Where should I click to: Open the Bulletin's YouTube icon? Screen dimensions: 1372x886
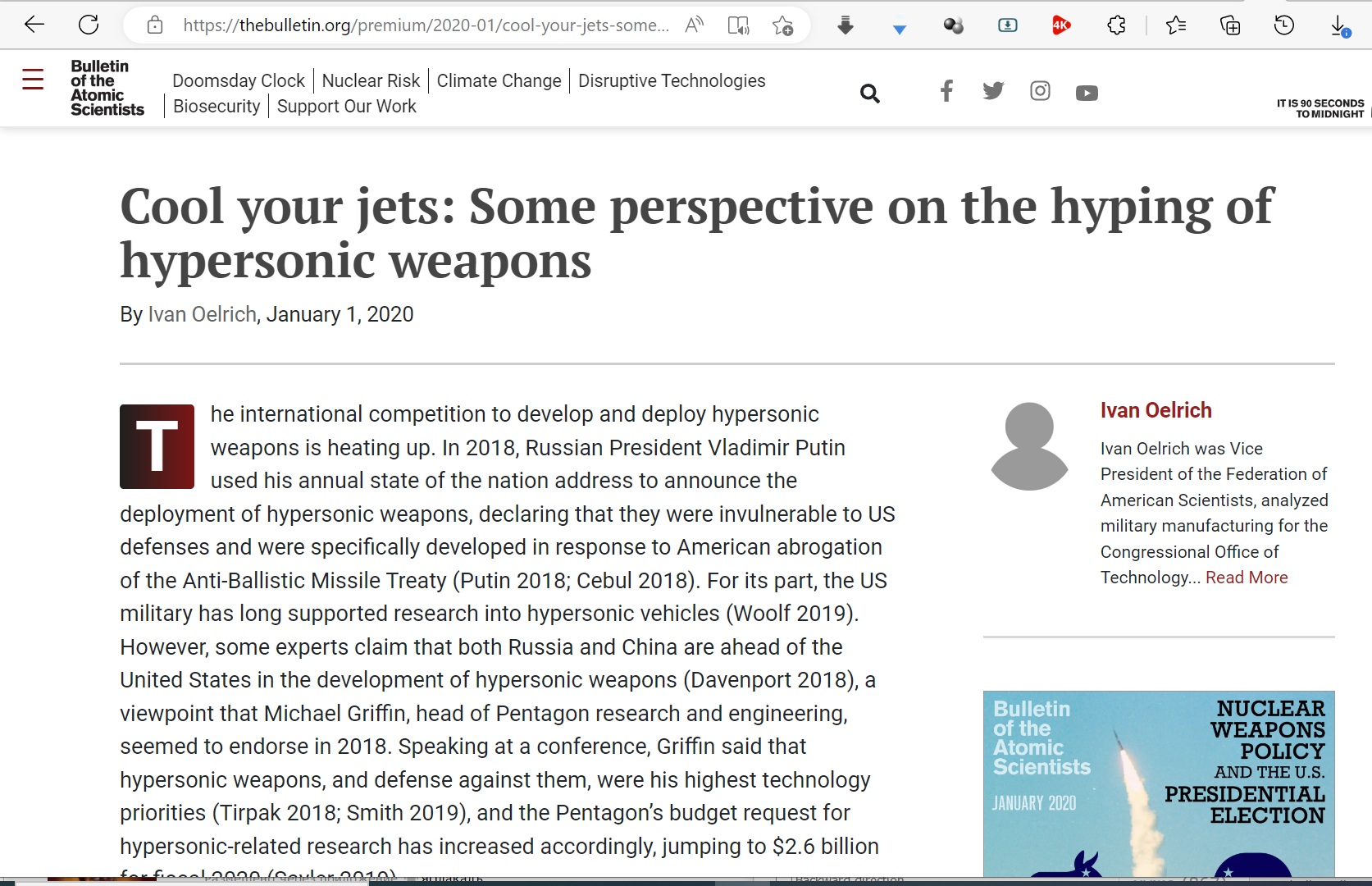[x=1087, y=93]
